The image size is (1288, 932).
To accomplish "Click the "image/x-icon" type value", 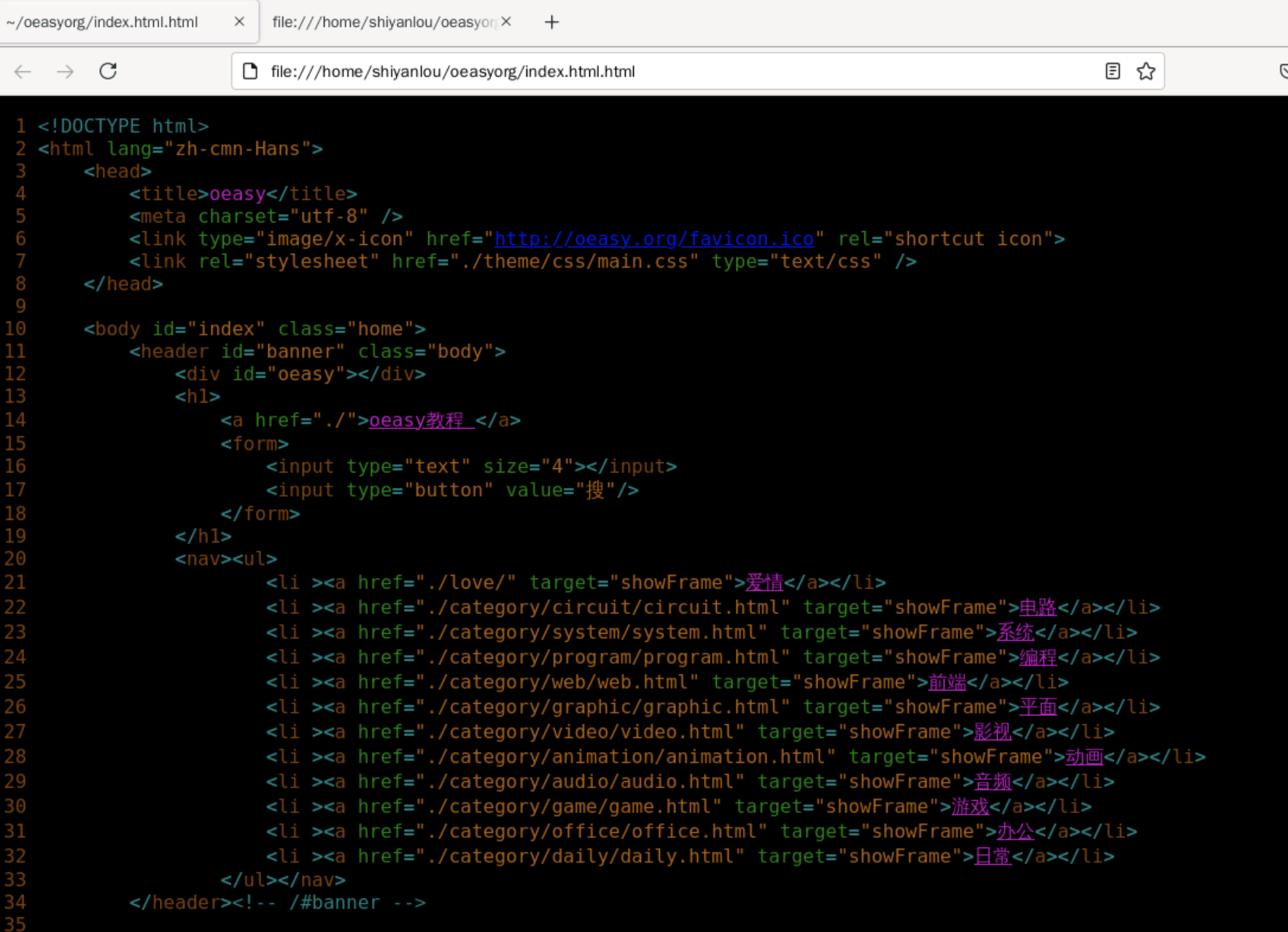I will pos(335,238).
